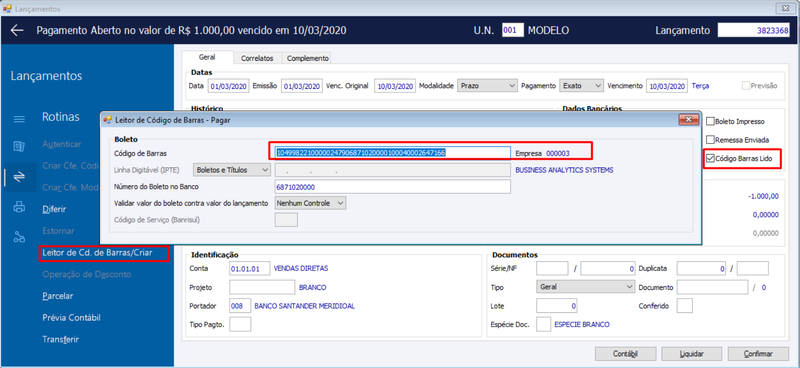Click the ESPECIE BRANCO text
The width and height of the screenshot is (800, 368).
(582, 324)
